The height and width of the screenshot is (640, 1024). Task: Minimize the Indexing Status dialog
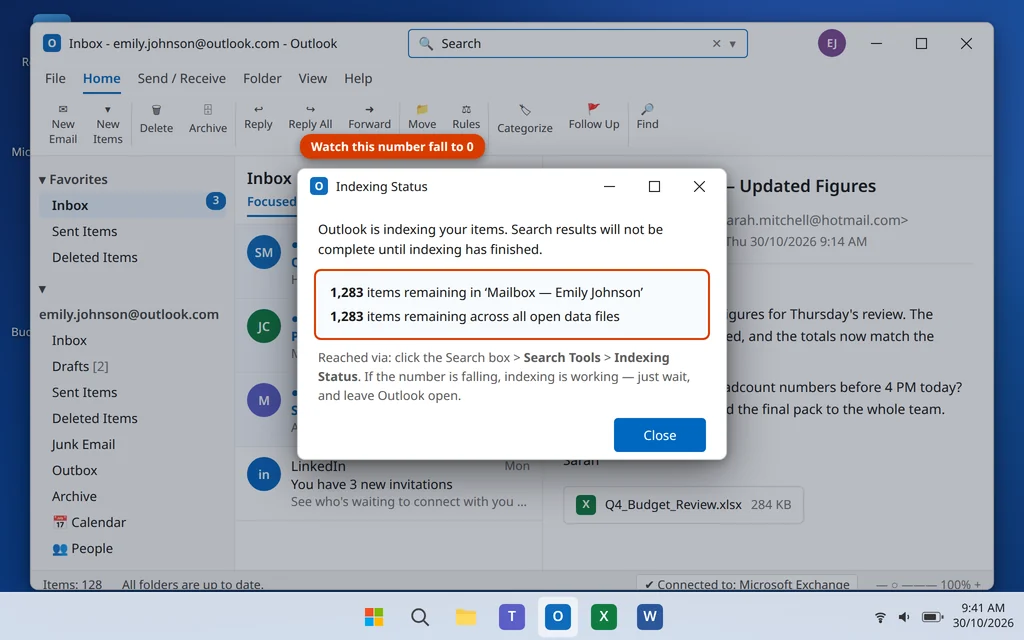(x=609, y=187)
